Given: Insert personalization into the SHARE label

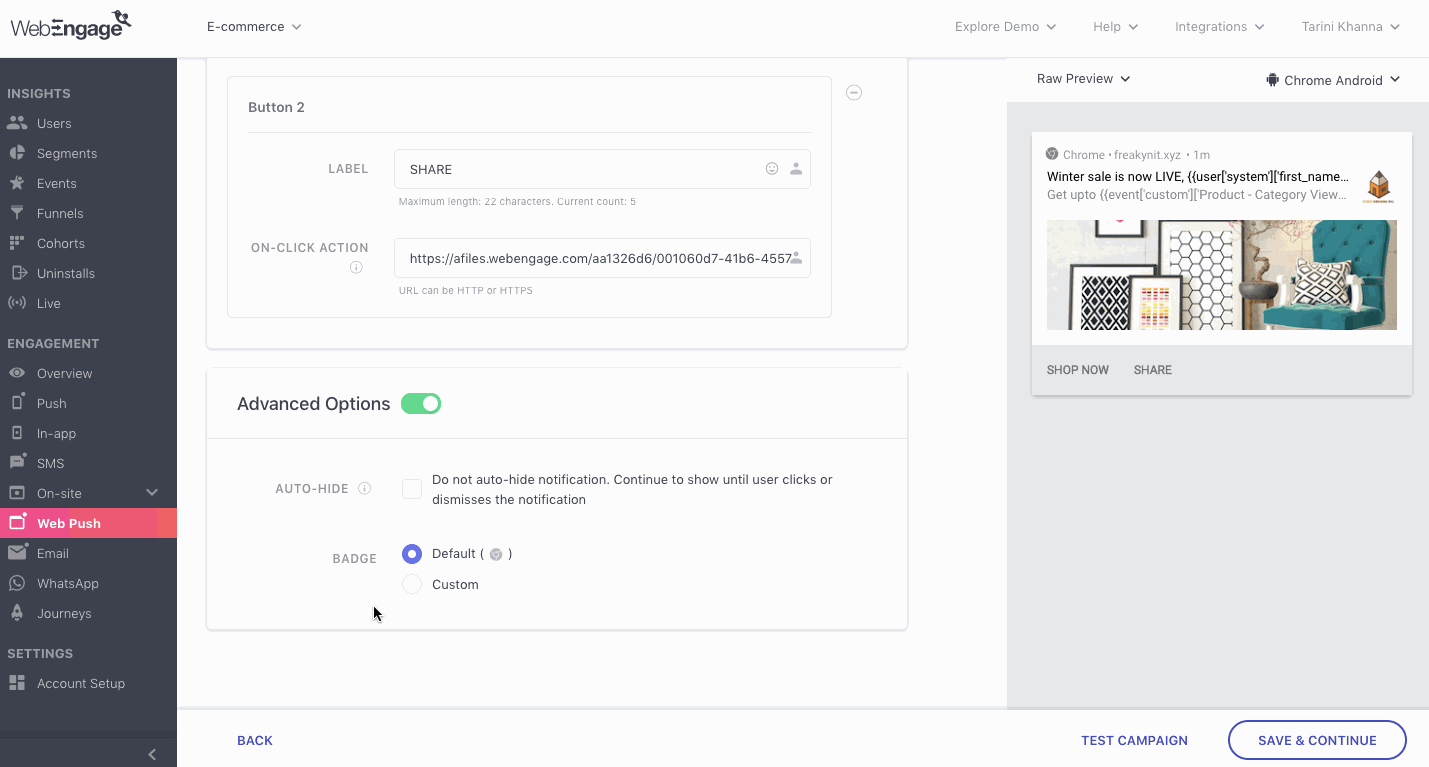Looking at the screenshot, I should 796,168.
